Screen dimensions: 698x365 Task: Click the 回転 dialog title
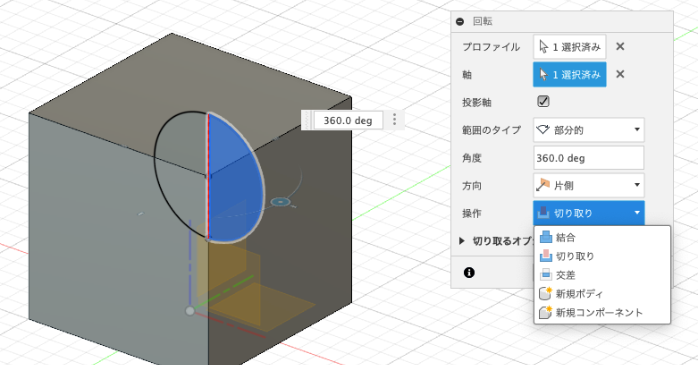pyautogui.click(x=483, y=21)
